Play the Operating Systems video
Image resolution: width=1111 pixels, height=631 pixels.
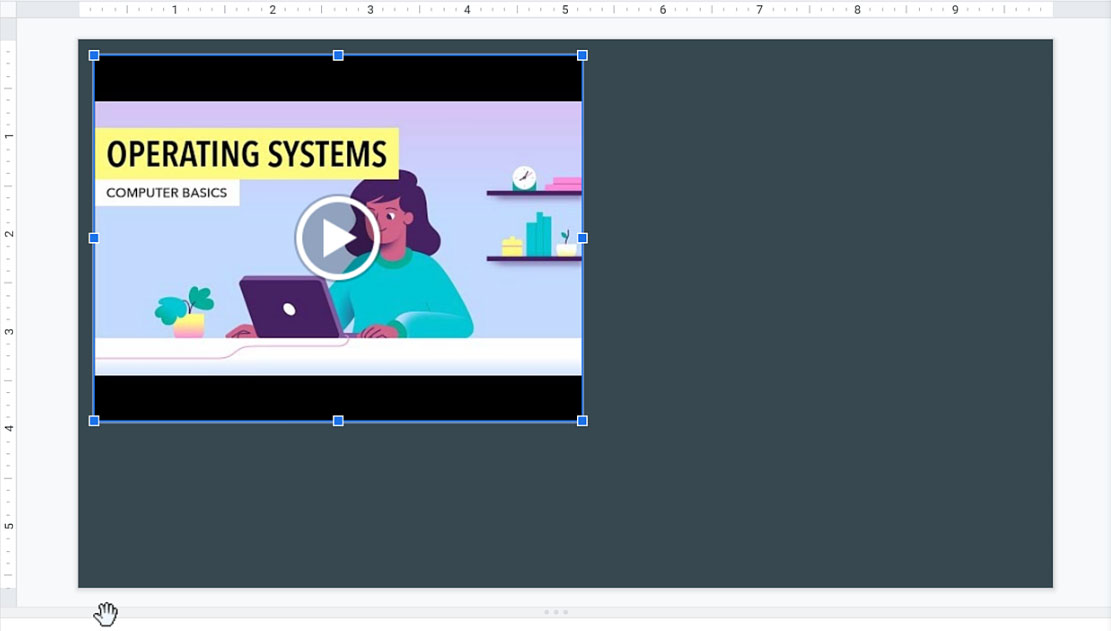point(338,237)
